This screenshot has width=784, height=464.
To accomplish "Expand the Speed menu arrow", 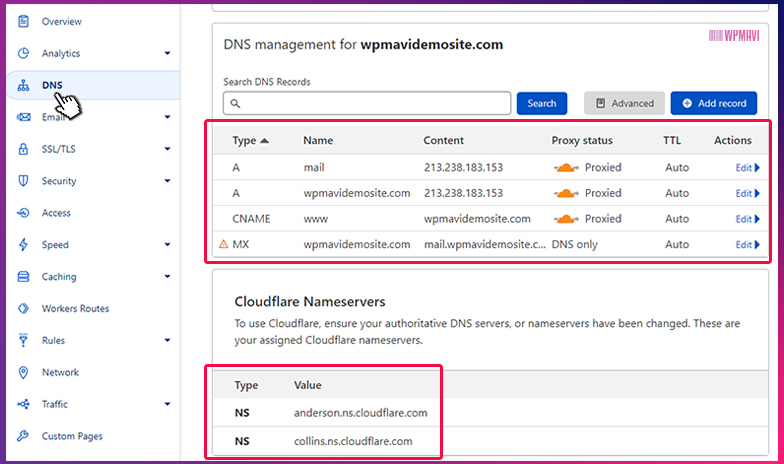I will pos(168,244).
